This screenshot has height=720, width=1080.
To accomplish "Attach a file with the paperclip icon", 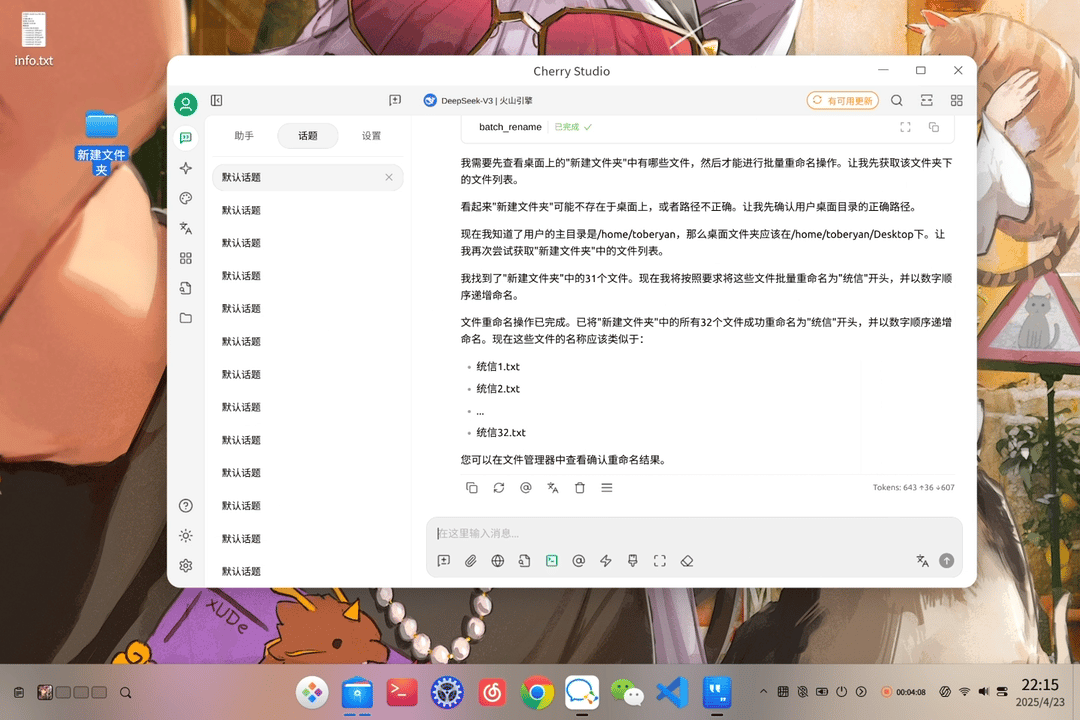I will [x=470, y=561].
